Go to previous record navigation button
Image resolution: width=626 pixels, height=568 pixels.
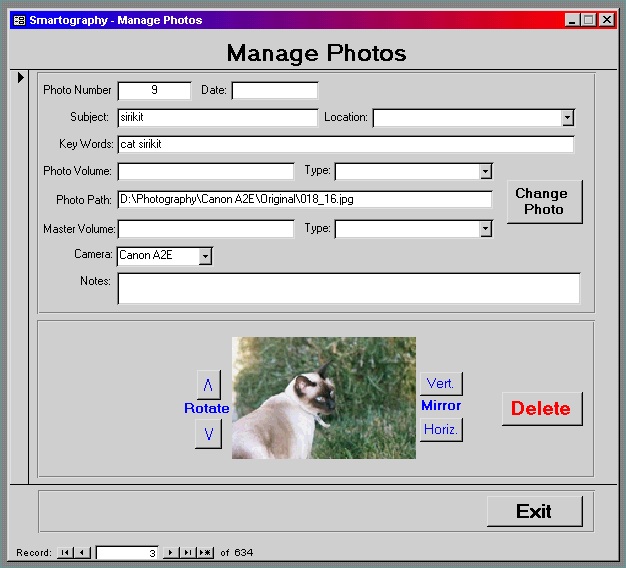coord(82,553)
